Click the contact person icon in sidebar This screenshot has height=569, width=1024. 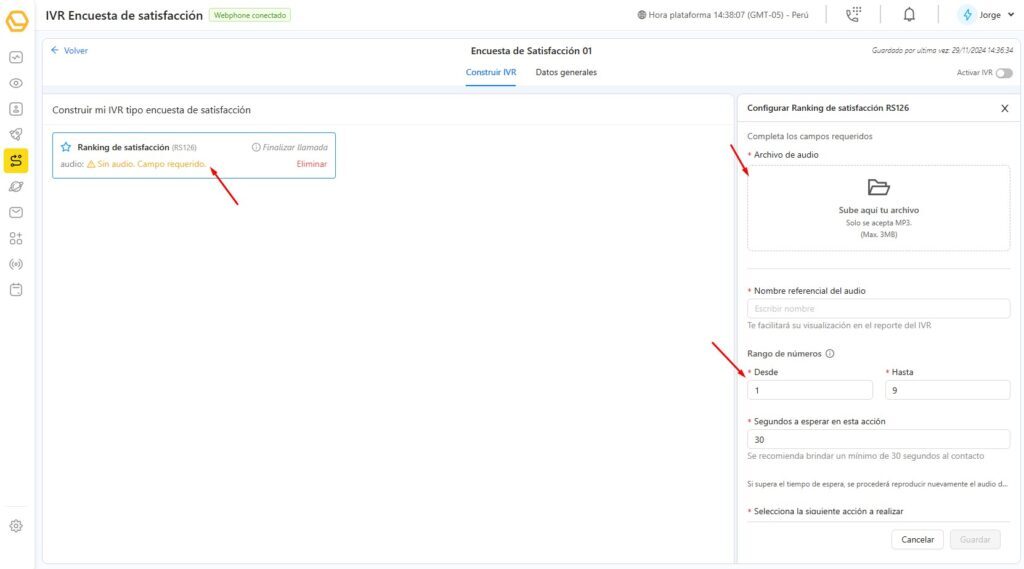coord(16,109)
